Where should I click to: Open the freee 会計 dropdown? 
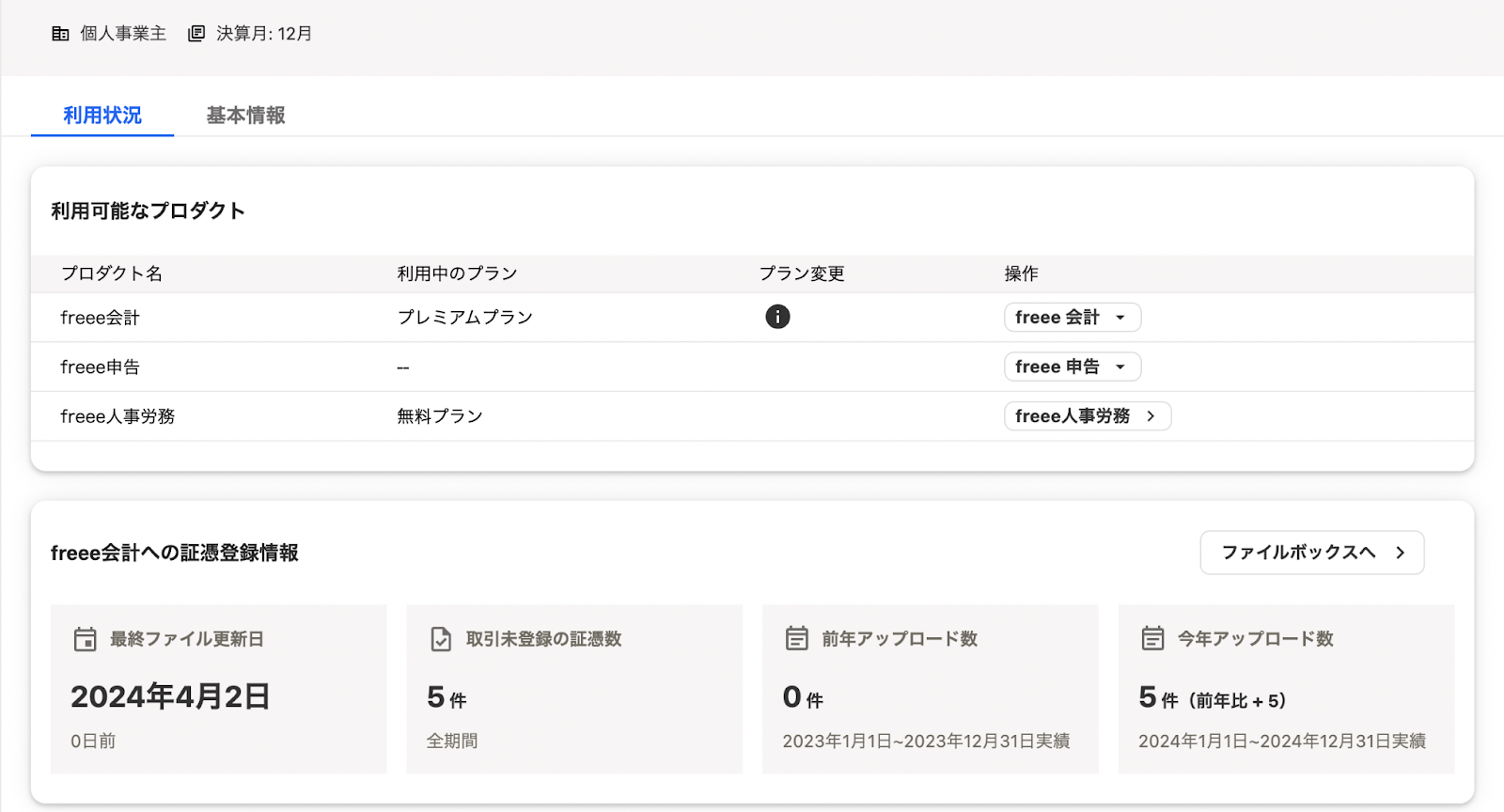[1073, 318]
